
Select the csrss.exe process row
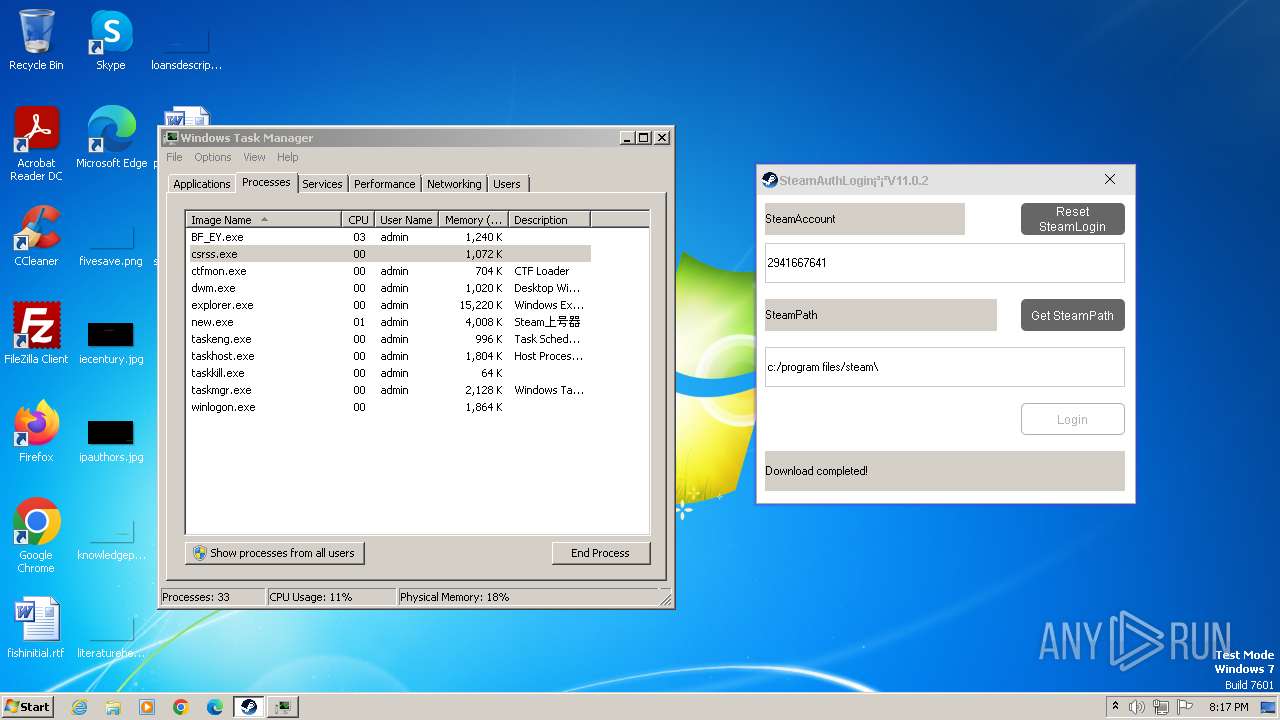coord(389,254)
